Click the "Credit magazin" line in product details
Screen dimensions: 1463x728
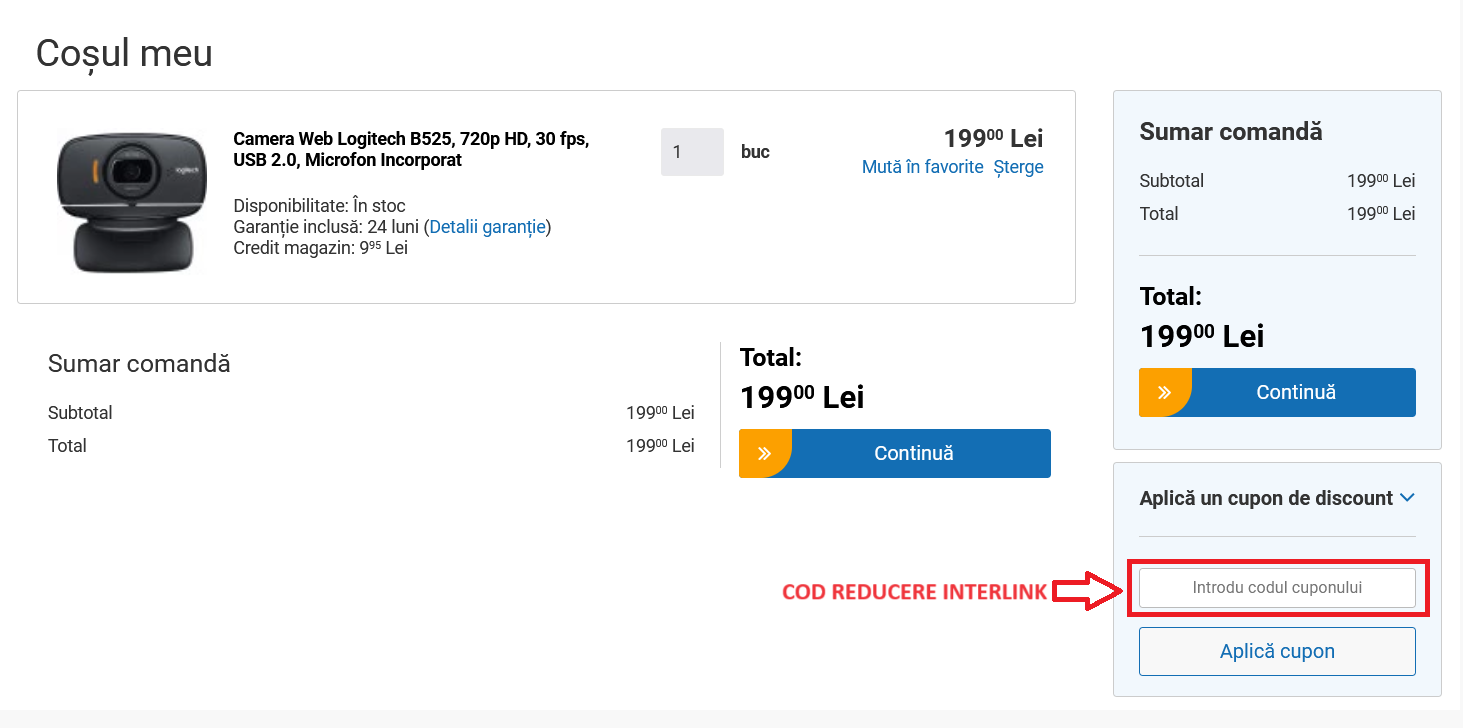(320, 248)
